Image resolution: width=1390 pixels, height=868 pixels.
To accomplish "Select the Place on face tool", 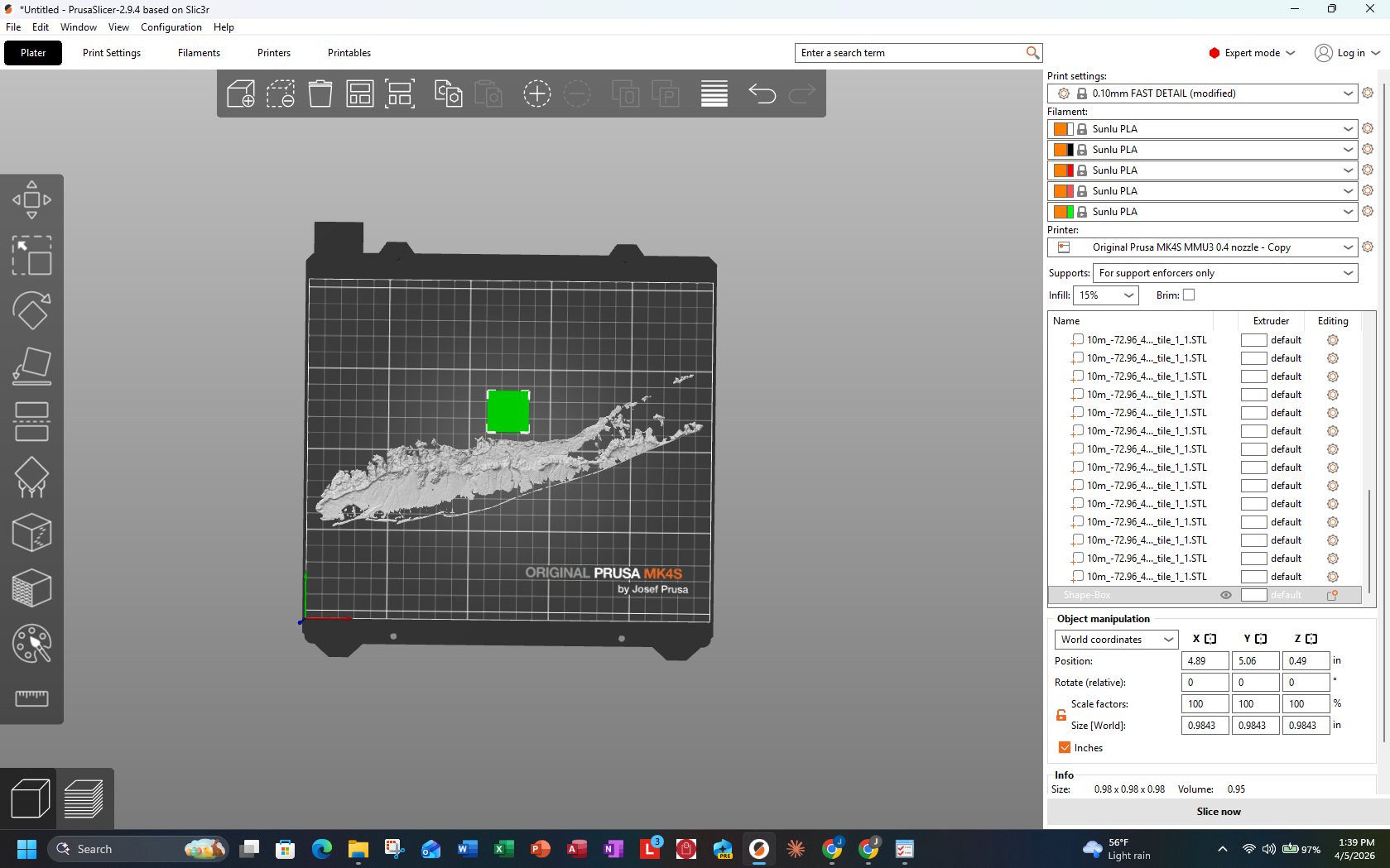I will point(31,366).
